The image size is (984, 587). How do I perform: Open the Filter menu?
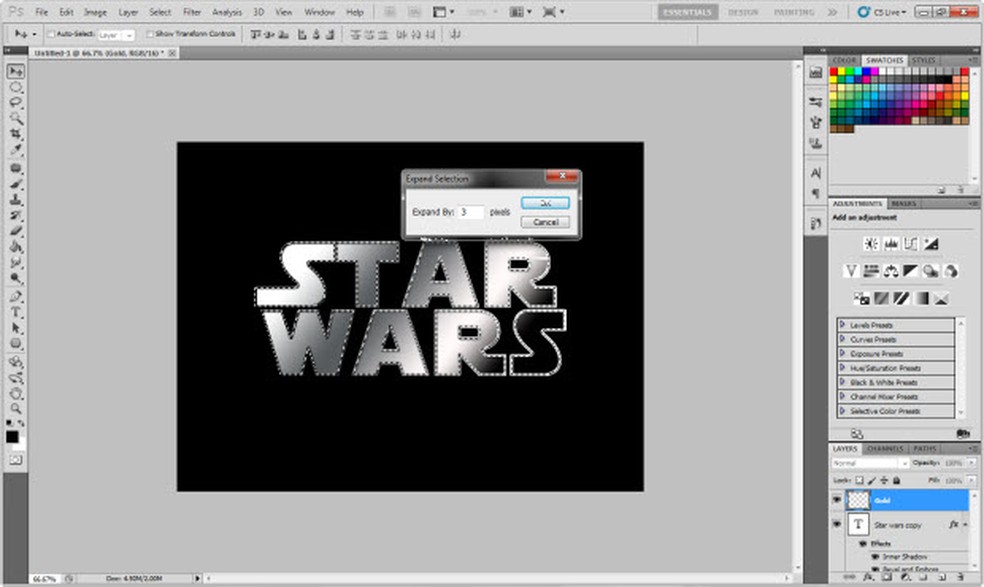pyautogui.click(x=192, y=12)
